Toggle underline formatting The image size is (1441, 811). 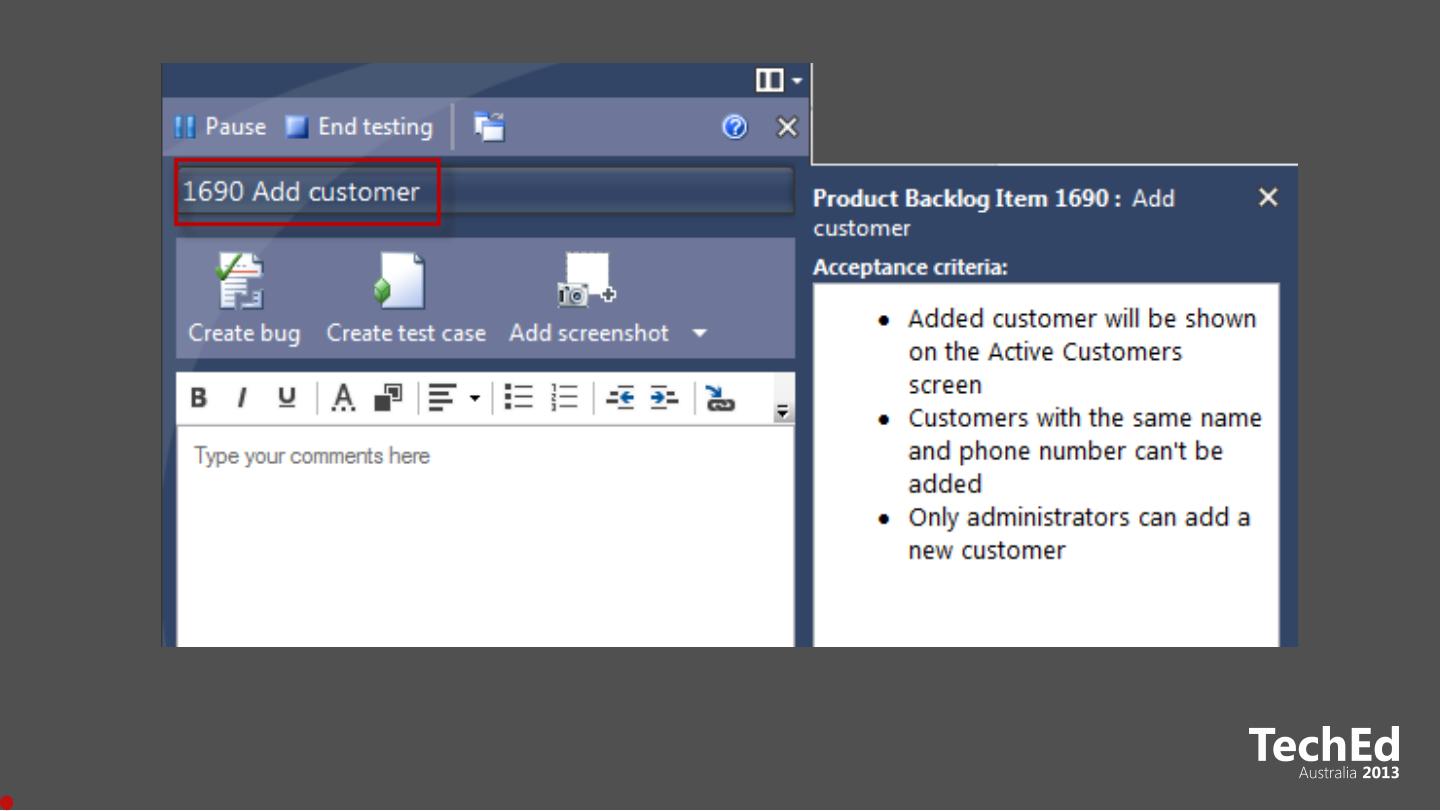click(x=287, y=398)
